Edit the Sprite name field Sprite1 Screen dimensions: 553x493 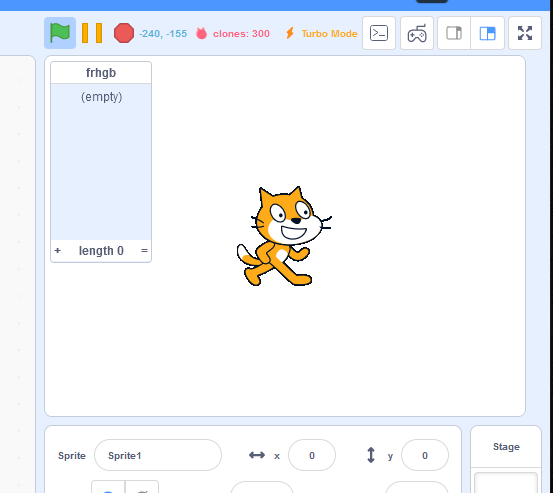tap(158, 455)
